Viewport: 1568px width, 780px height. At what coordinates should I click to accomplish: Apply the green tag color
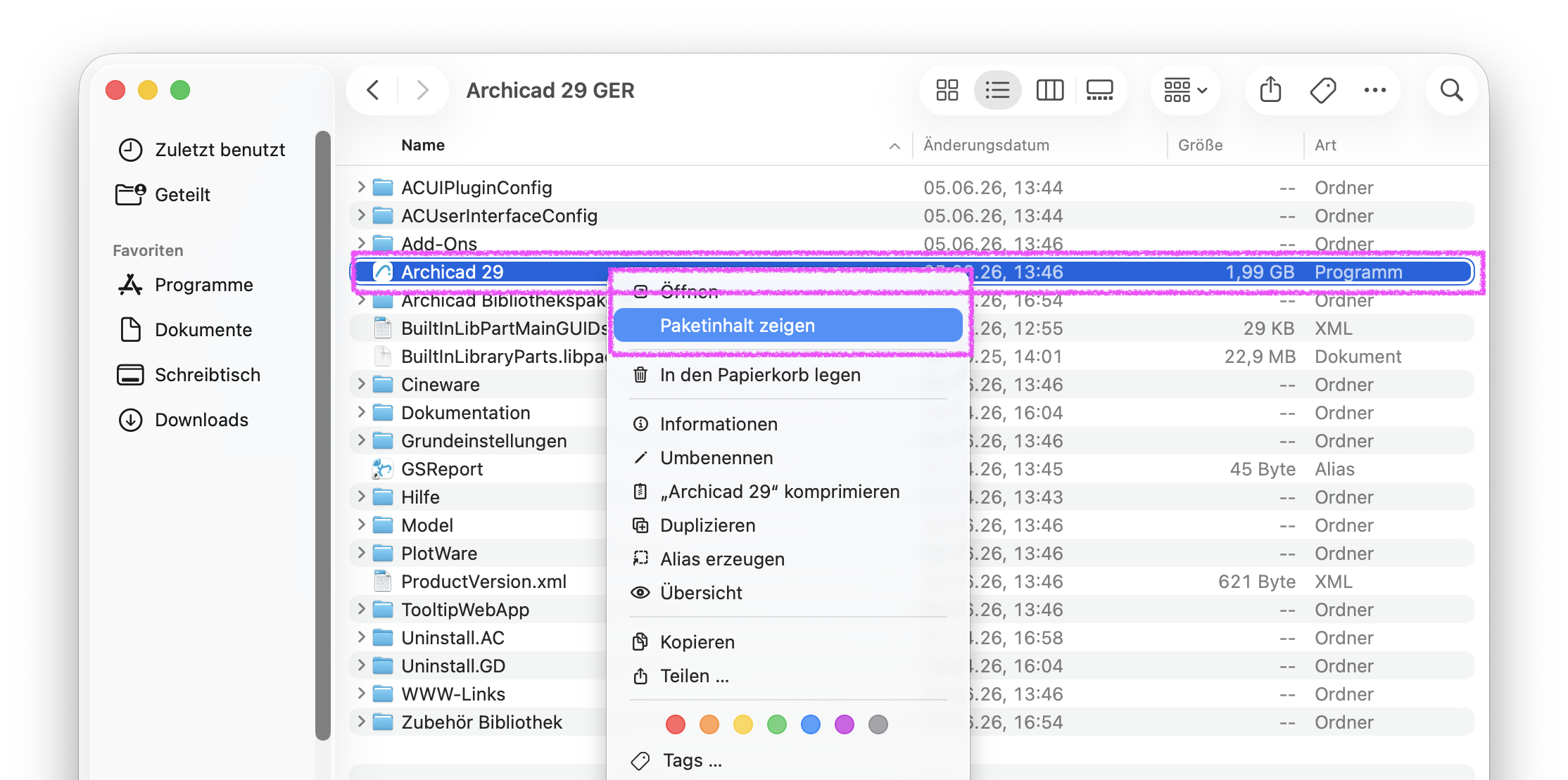pyautogui.click(x=777, y=724)
